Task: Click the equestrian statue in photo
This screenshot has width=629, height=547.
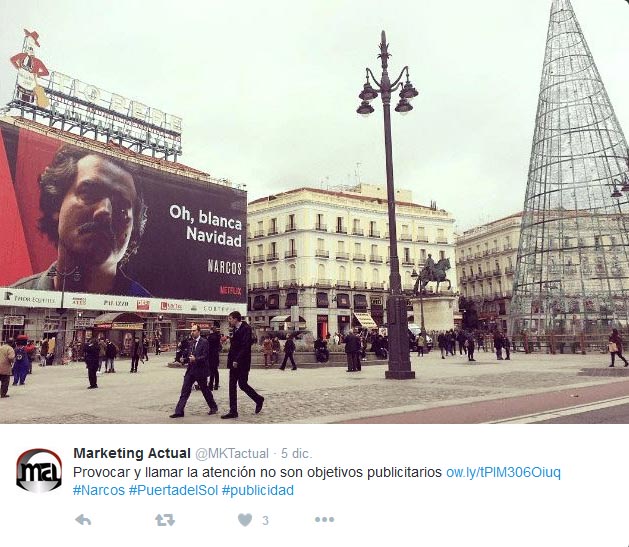Action: click(433, 274)
